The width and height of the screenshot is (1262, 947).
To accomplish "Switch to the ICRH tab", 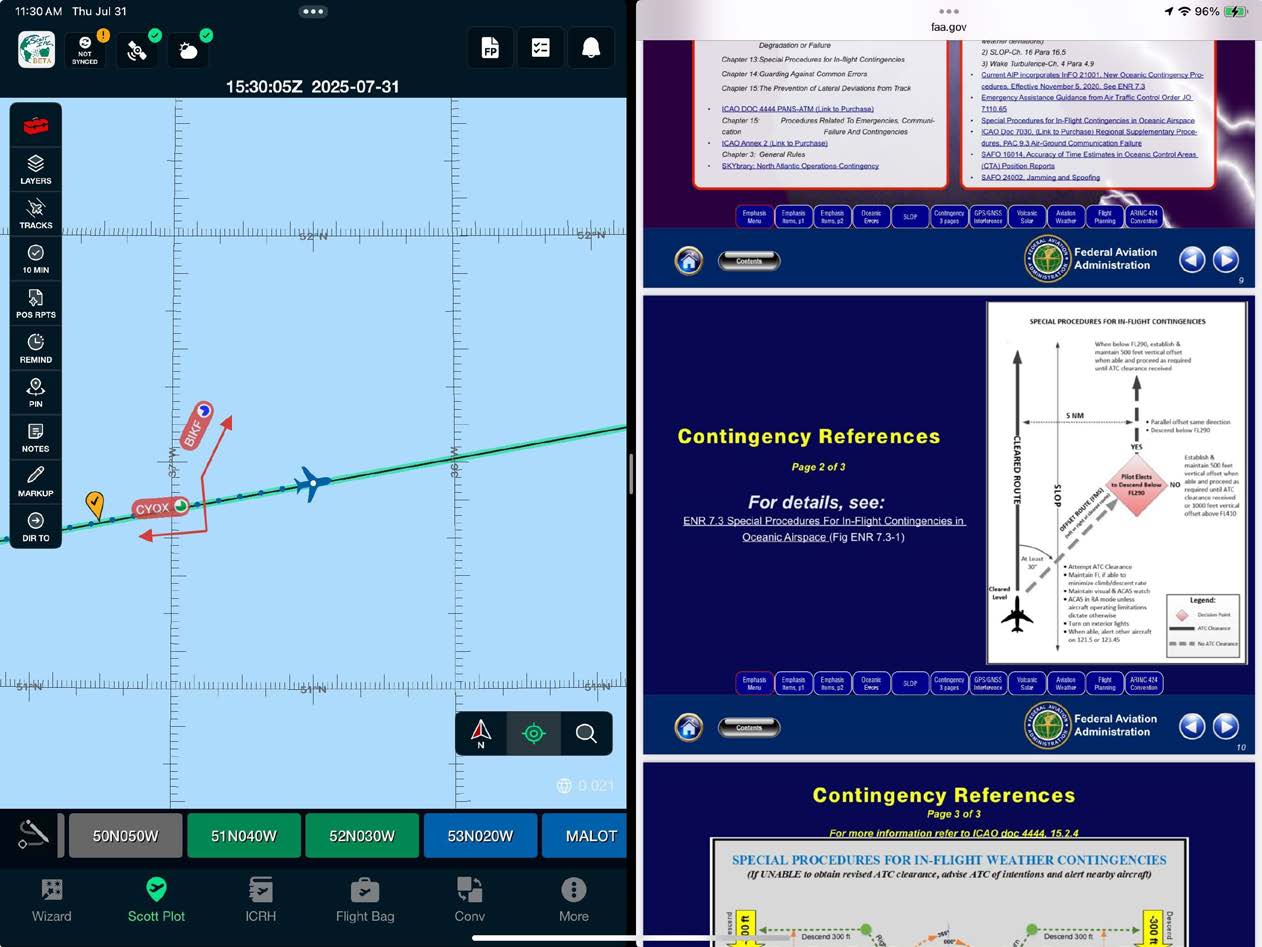I will coord(261,900).
